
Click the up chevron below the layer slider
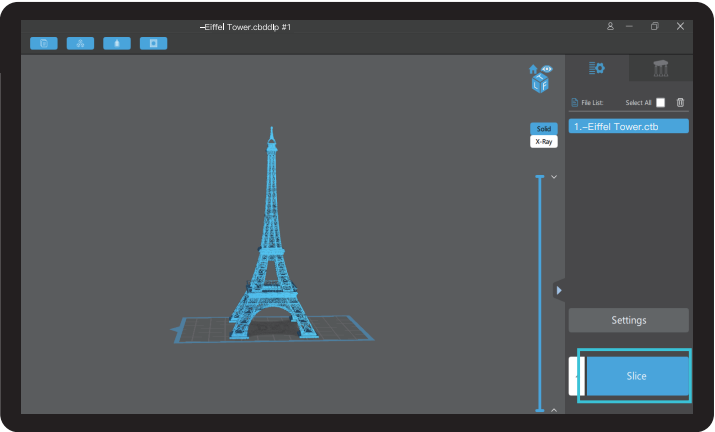pos(554,410)
